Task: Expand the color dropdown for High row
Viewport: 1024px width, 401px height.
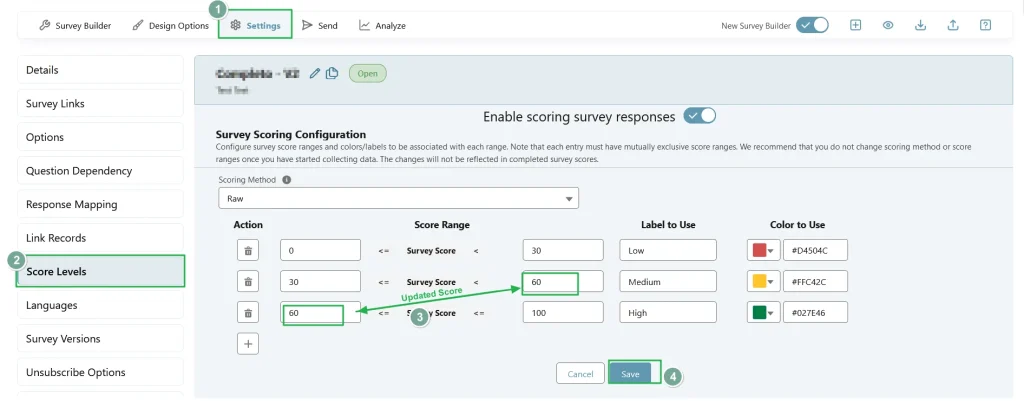Action: 771,313
